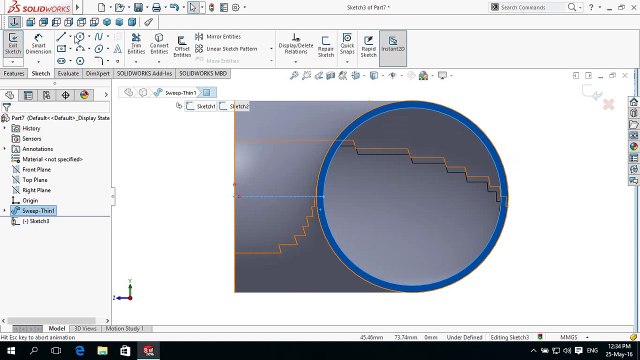The height and width of the screenshot is (360, 640).
Task: Switch to the Evaluate tab
Action: [x=68, y=73]
